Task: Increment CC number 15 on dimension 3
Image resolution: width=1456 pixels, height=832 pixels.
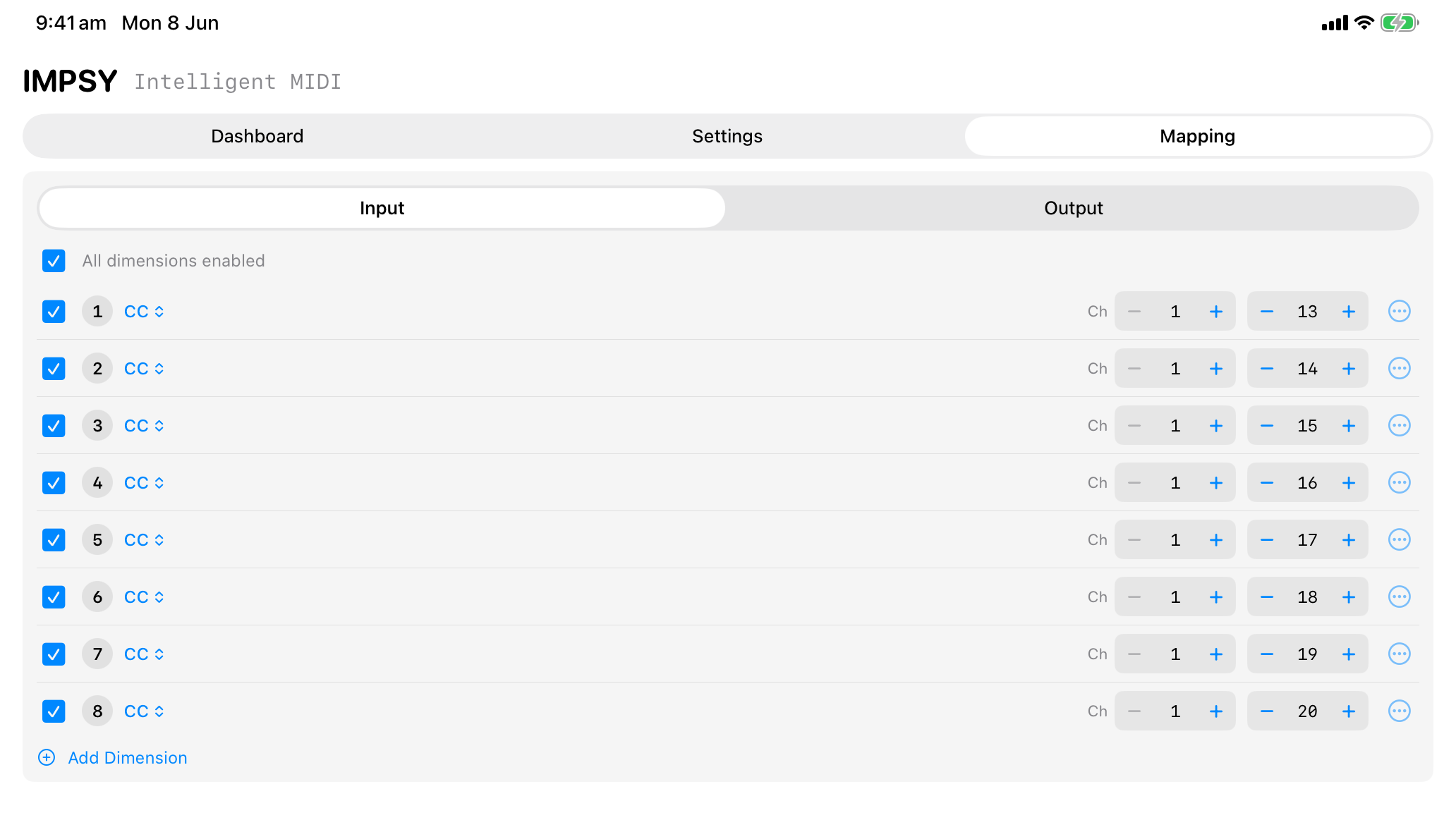Action: pyautogui.click(x=1348, y=425)
